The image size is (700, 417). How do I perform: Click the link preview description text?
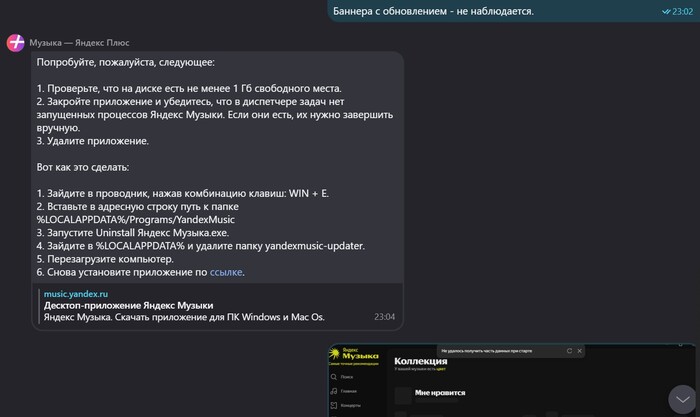[x=184, y=317]
